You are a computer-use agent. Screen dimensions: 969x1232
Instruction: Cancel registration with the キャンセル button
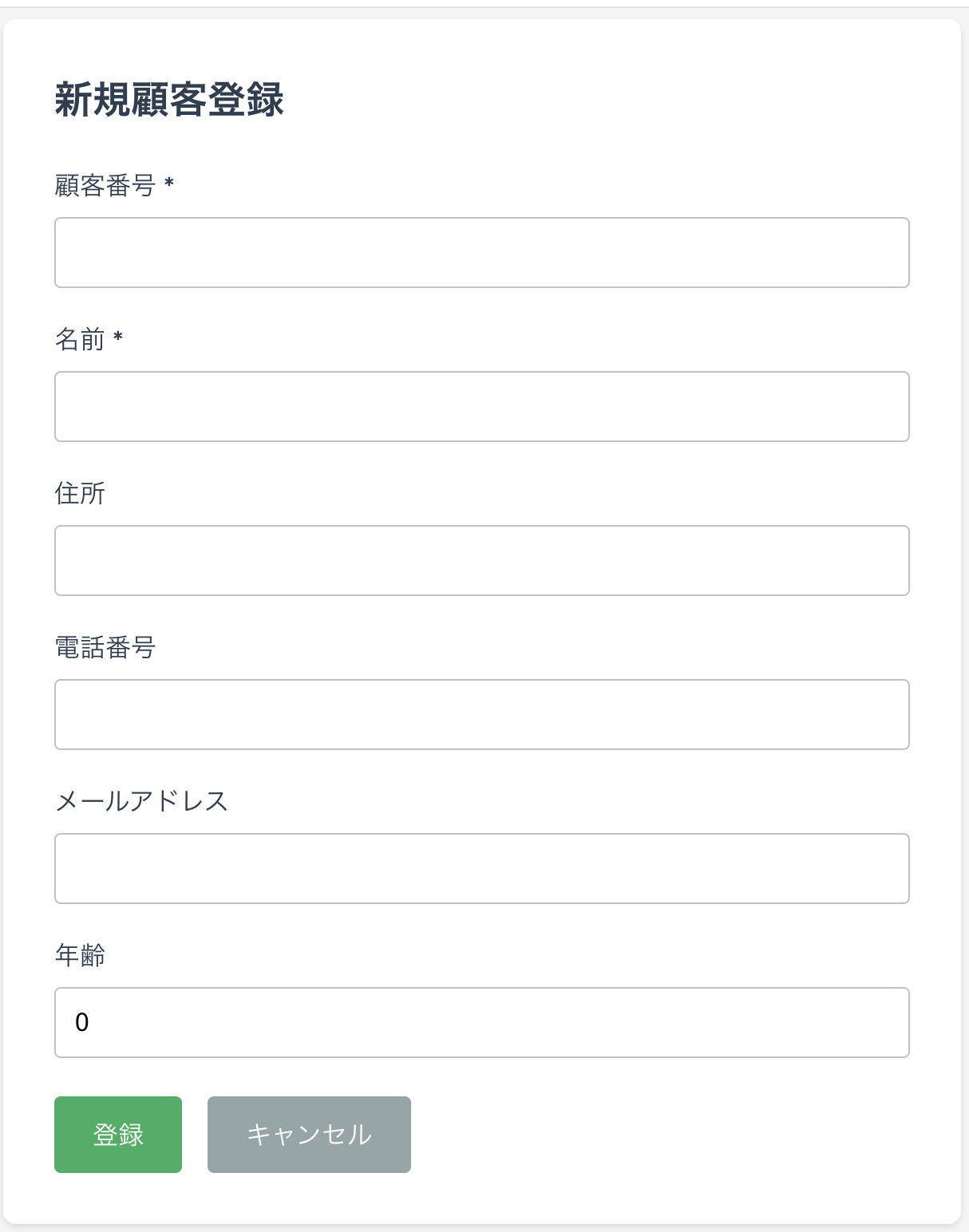(309, 1133)
